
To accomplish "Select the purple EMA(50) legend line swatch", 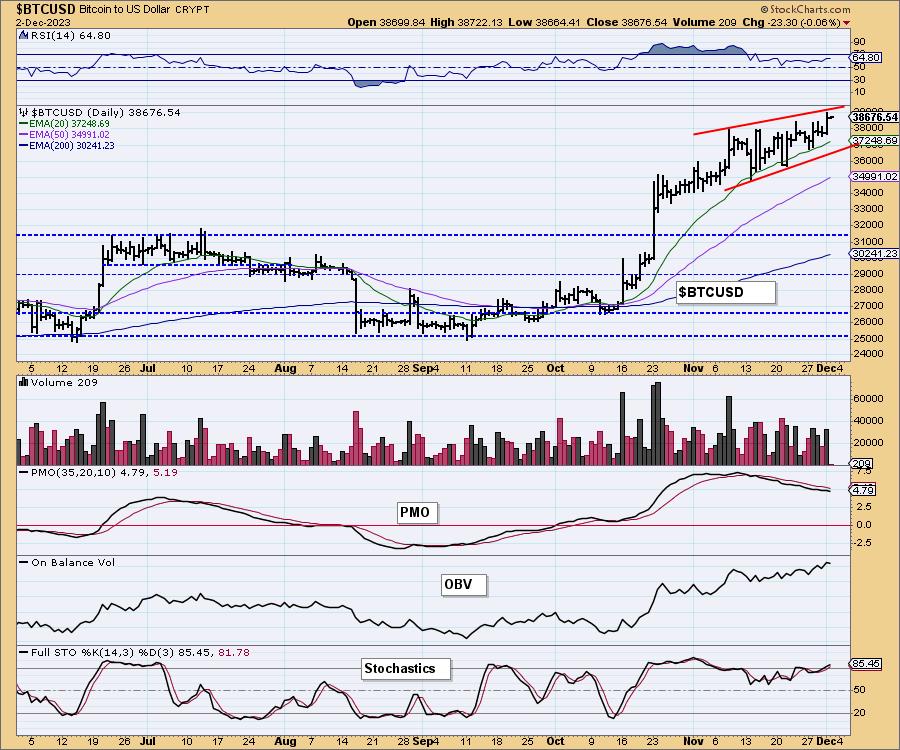I will (23, 135).
